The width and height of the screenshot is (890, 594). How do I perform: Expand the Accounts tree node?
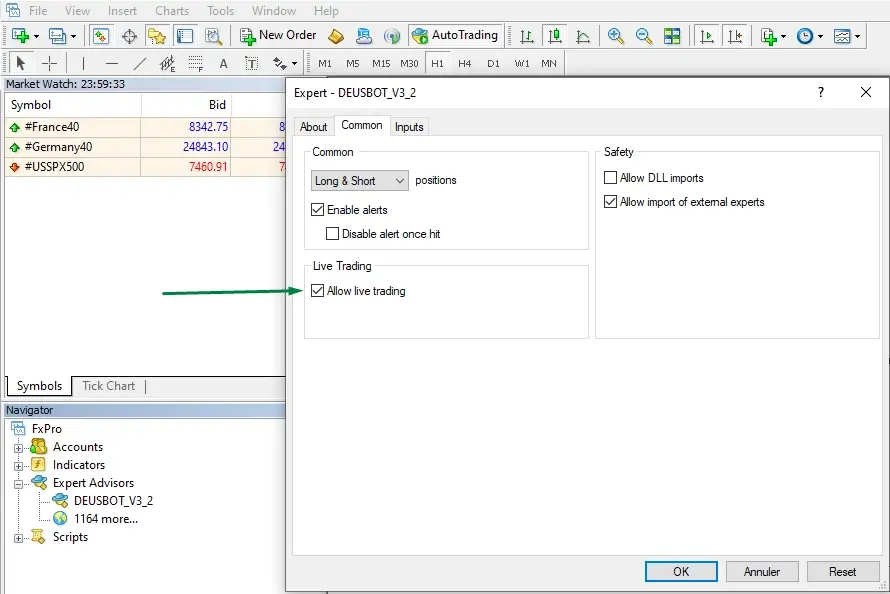19,448
